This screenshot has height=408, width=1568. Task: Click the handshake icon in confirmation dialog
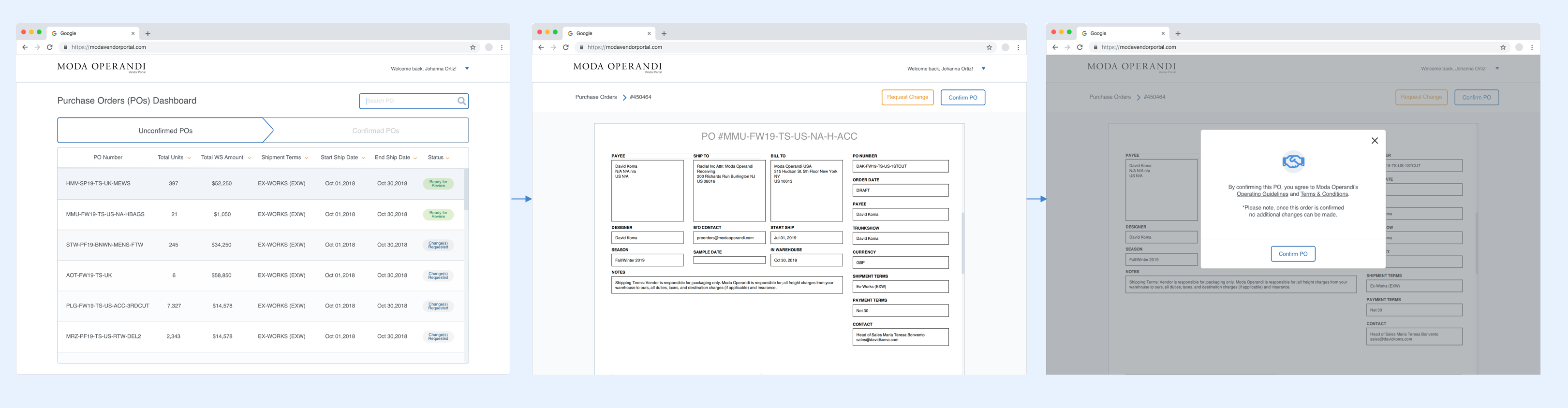1293,161
